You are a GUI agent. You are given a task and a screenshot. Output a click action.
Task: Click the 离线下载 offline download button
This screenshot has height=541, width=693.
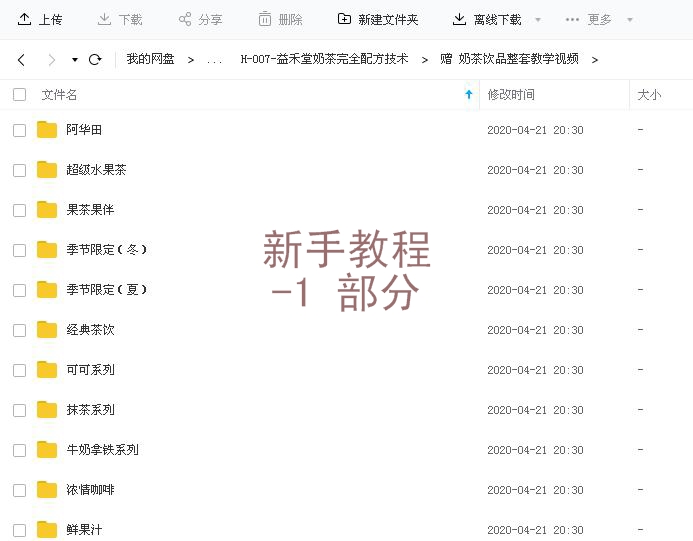coord(487,19)
